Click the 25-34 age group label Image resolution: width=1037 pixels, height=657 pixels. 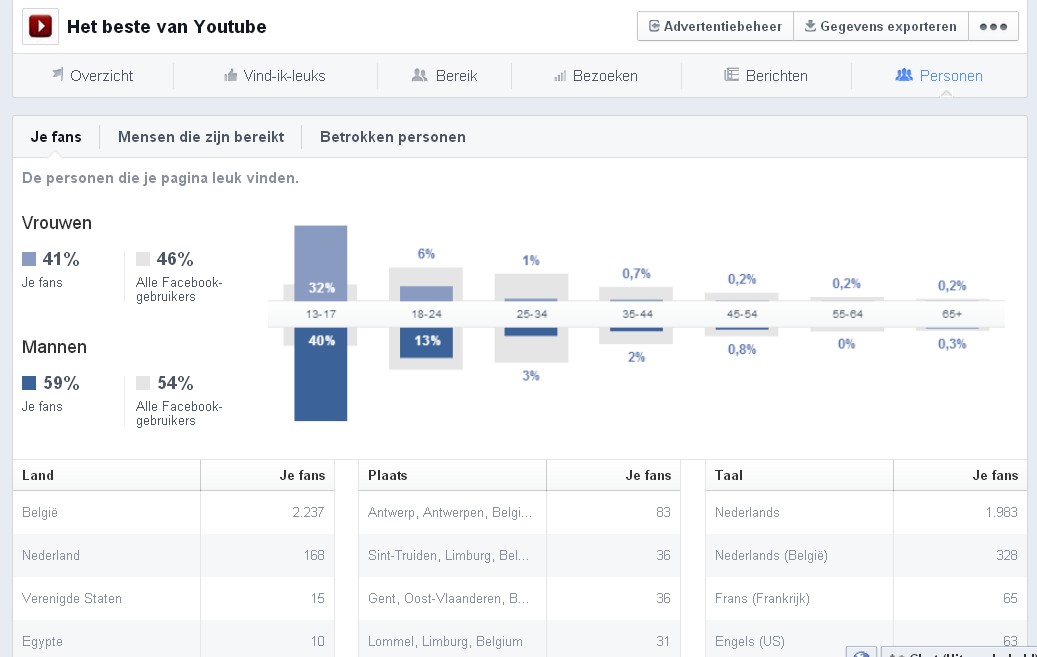coord(532,314)
